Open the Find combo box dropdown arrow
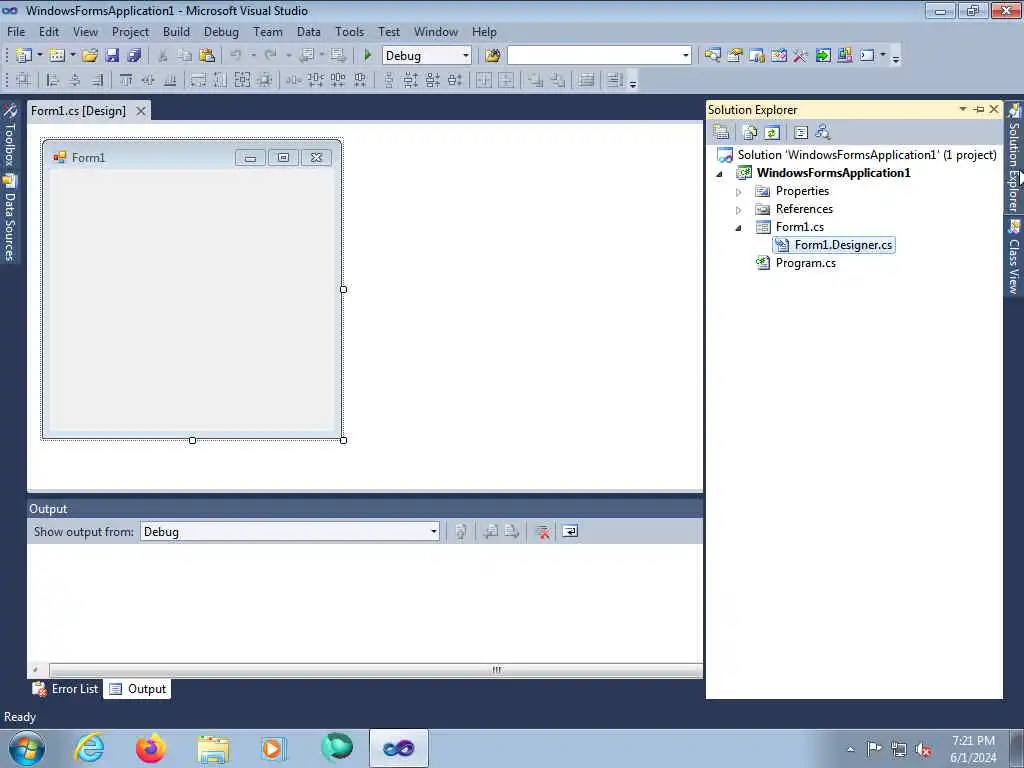The height and width of the screenshot is (768, 1024). click(x=685, y=56)
